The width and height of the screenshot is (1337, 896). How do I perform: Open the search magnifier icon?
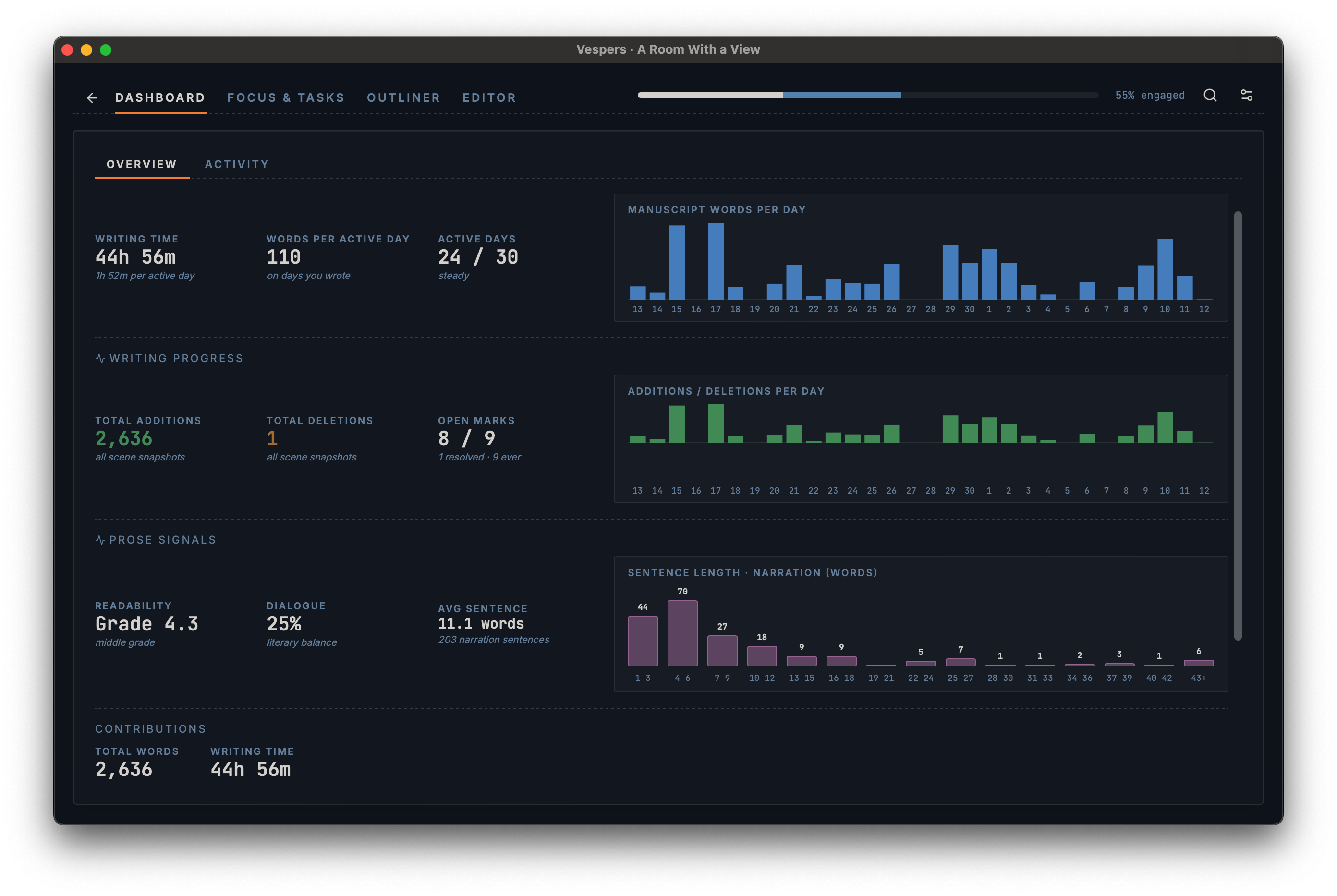(x=1210, y=96)
